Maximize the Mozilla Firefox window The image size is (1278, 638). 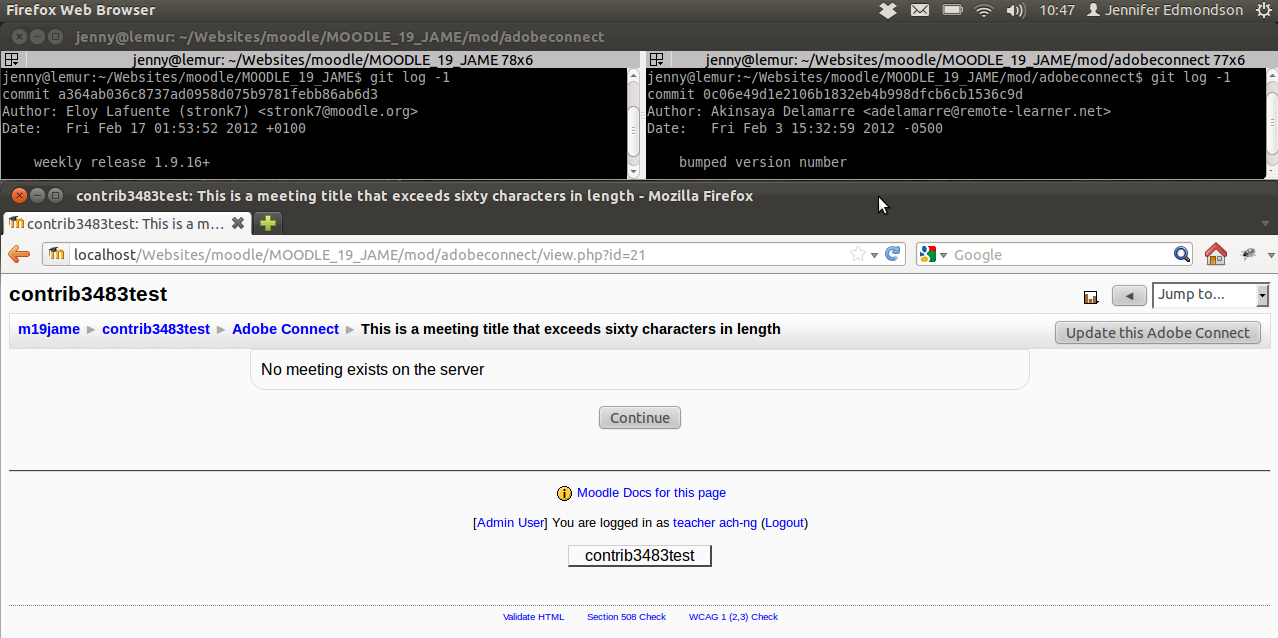pyautogui.click(x=55, y=195)
